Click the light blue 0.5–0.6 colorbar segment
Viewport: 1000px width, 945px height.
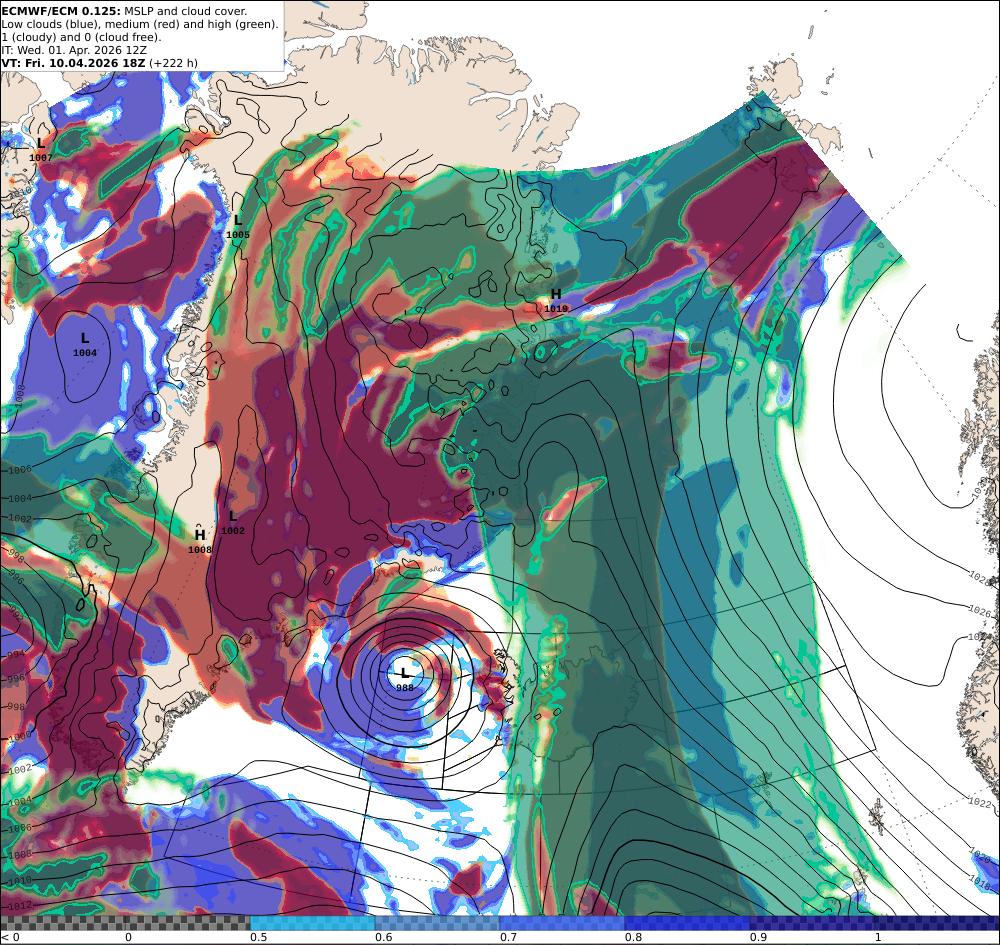(312, 923)
